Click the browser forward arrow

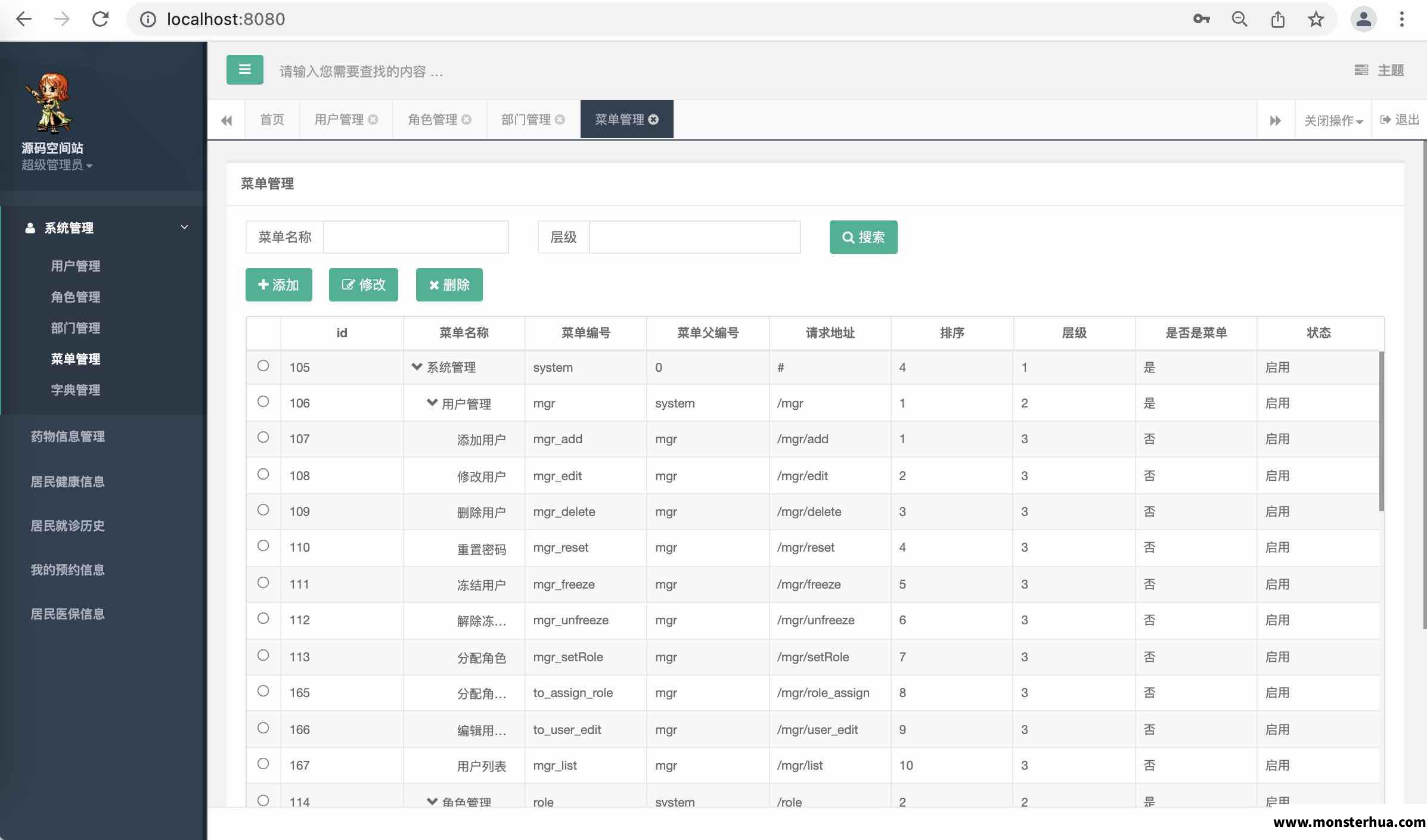pos(62,19)
